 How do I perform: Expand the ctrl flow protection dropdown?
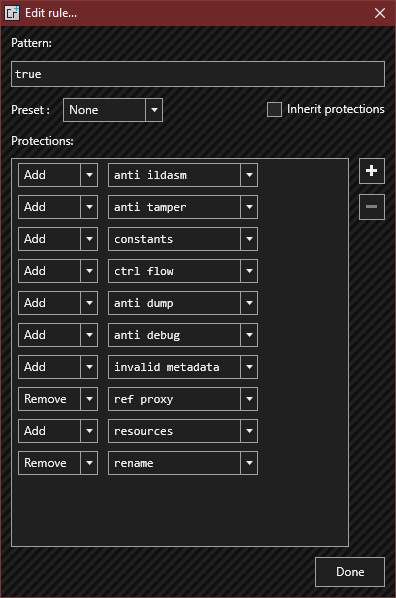[183, 271]
